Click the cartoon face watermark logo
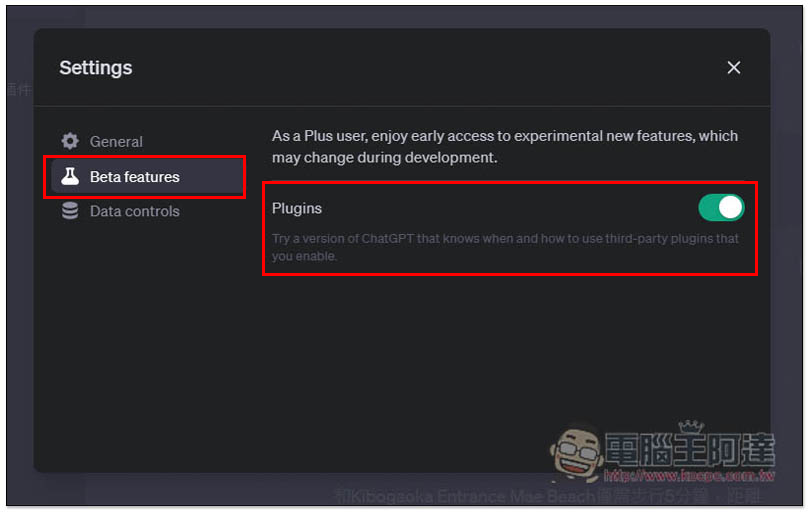Screen dimensions: 809x512 tap(576, 453)
